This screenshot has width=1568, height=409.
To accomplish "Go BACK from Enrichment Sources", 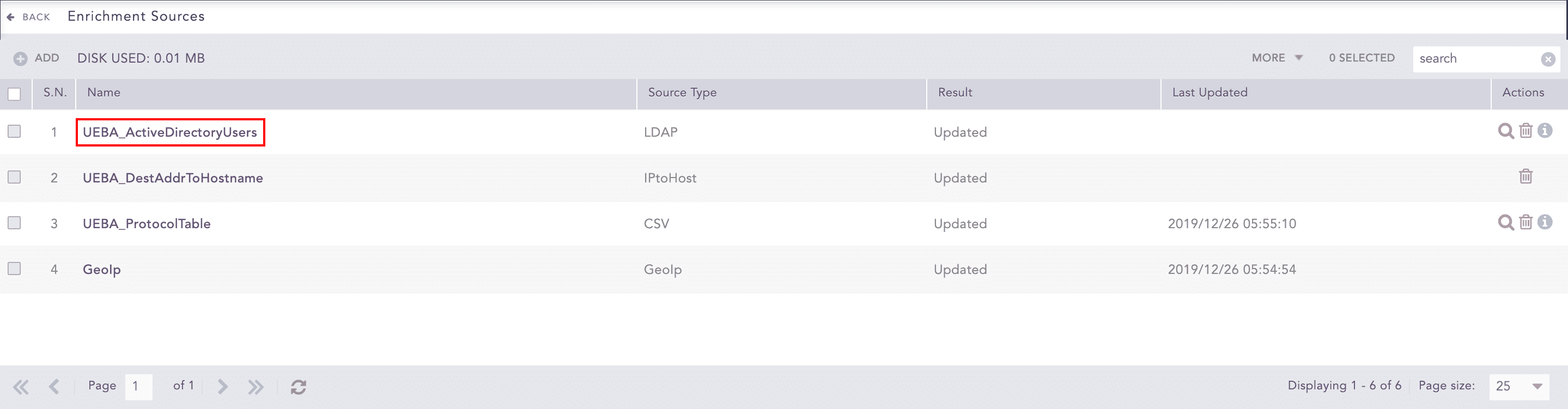I will pyautogui.click(x=28, y=17).
